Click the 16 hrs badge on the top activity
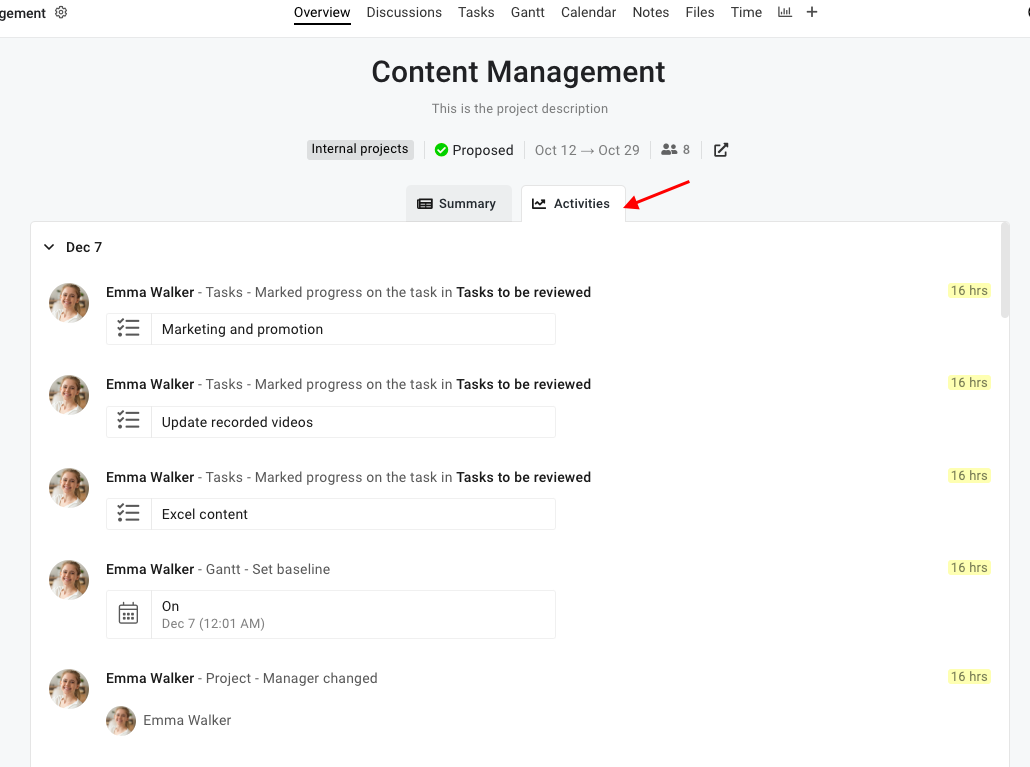The image size is (1030, 767). 968,290
